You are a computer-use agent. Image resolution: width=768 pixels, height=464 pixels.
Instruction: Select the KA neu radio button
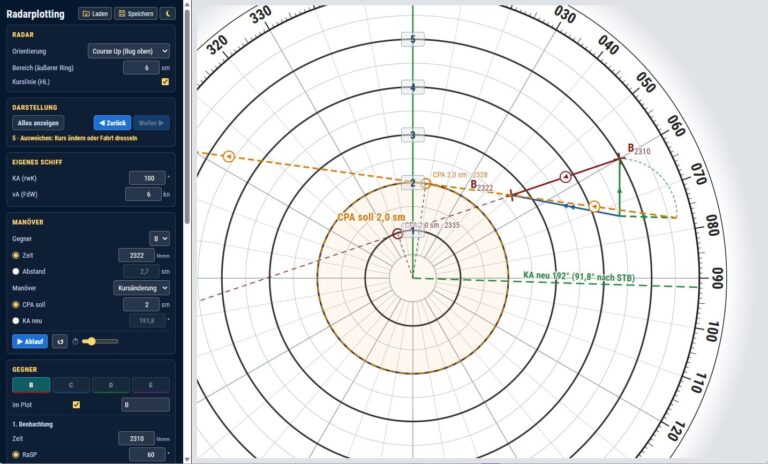pyautogui.click(x=16, y=321)
